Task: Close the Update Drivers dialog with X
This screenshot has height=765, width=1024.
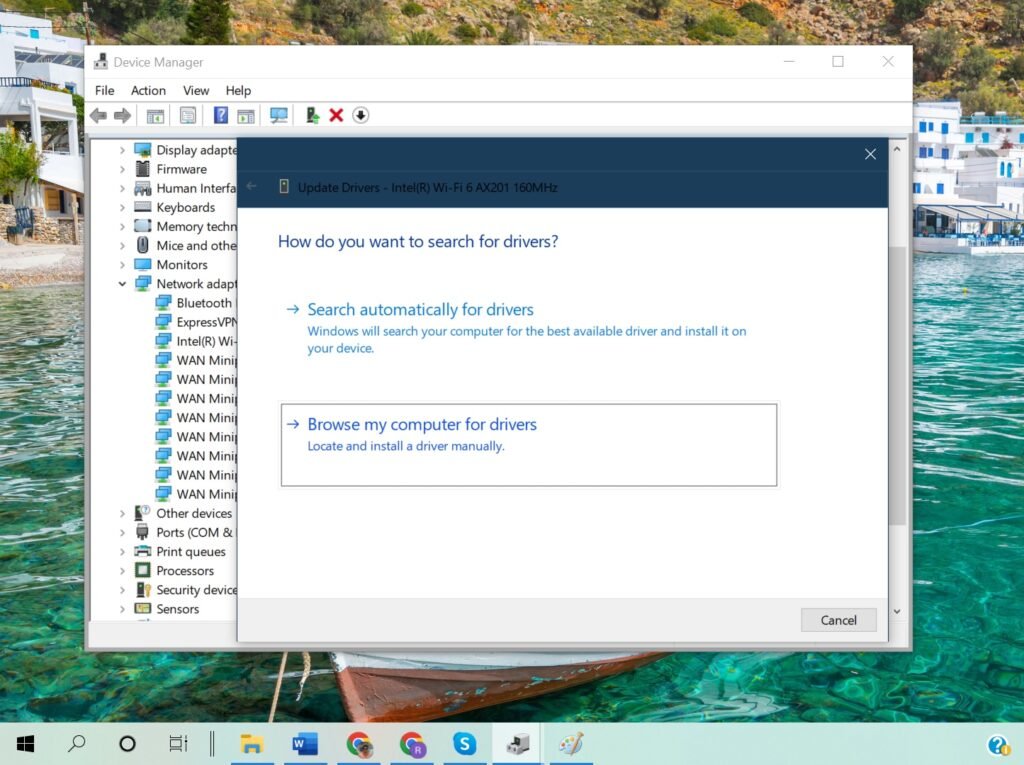Action: (x=870, y=154)
